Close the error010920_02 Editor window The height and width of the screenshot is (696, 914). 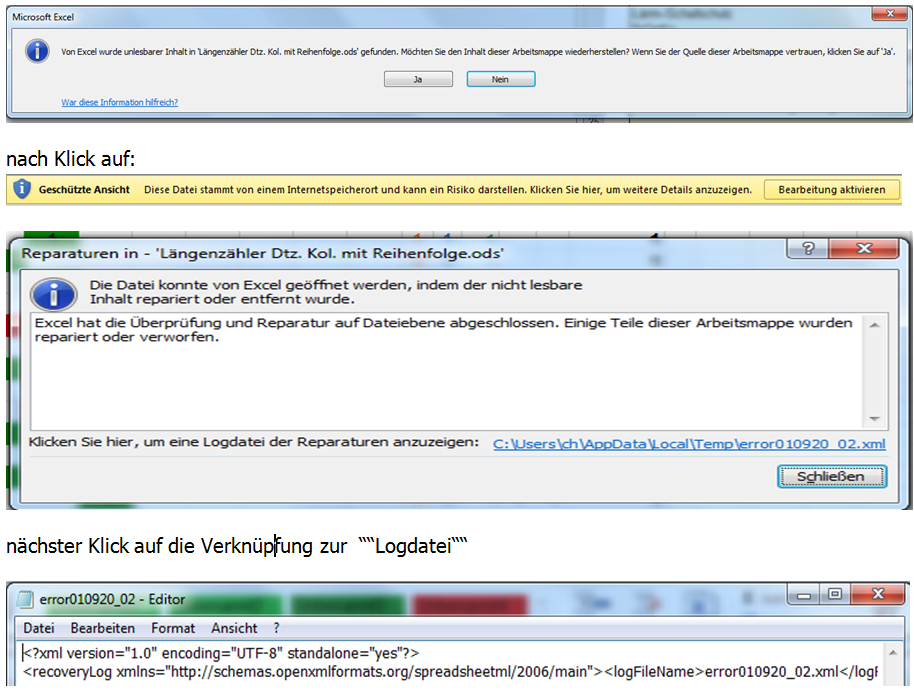(x=877, y=595)
